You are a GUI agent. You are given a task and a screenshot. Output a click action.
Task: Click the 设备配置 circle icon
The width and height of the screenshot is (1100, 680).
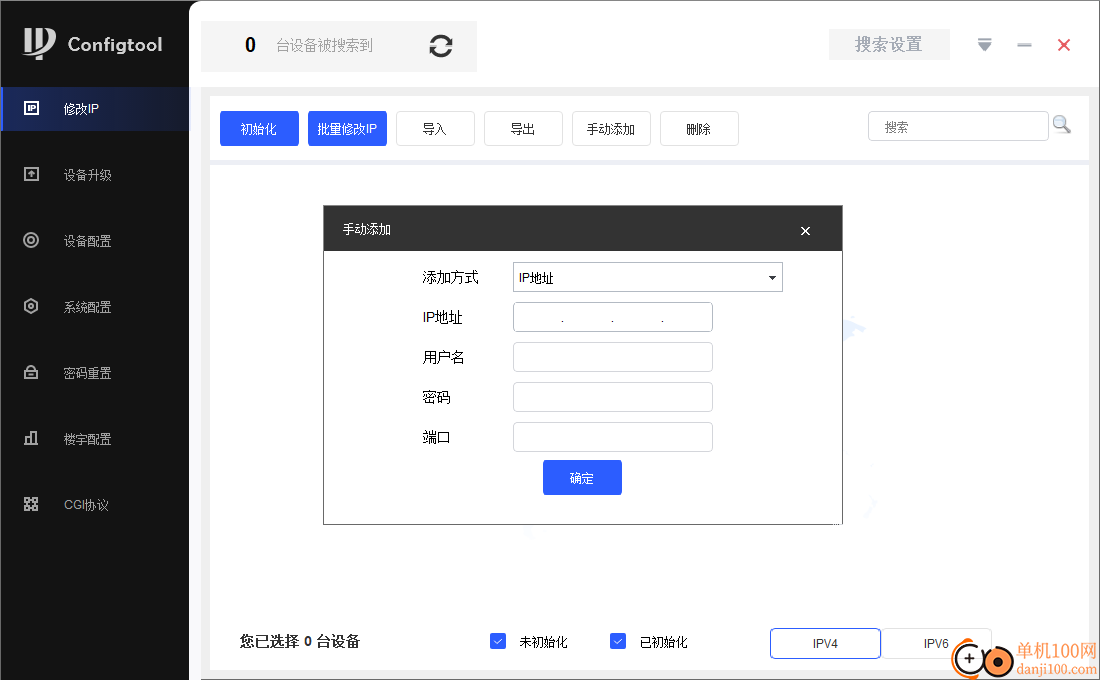31,240
